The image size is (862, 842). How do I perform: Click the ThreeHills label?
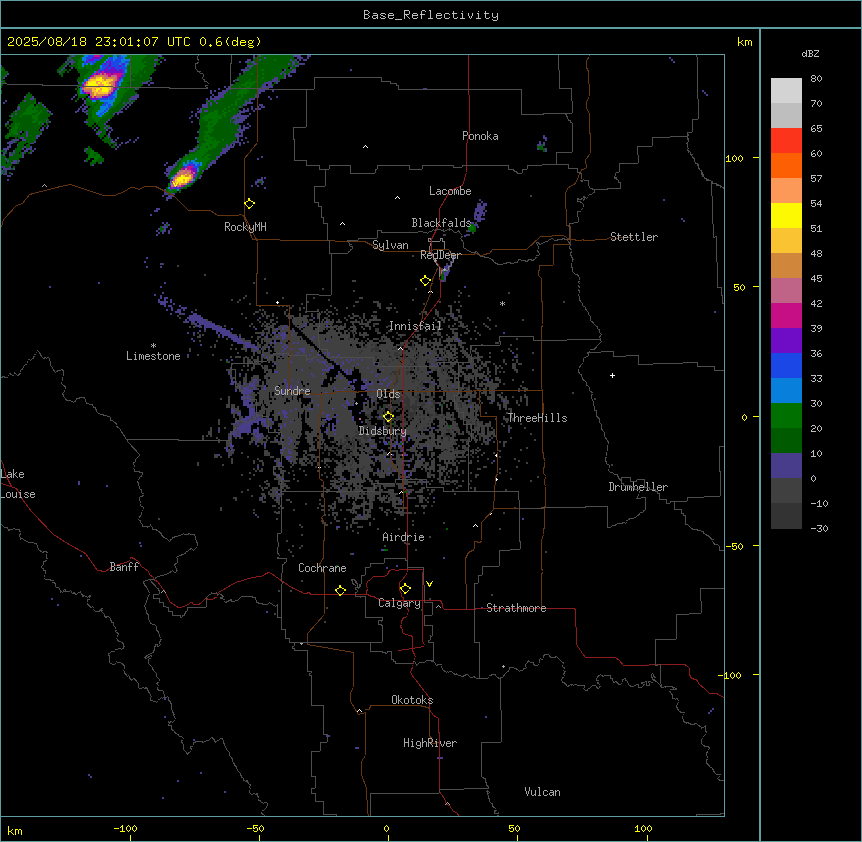pyautogui.click(x=537, y=418)
